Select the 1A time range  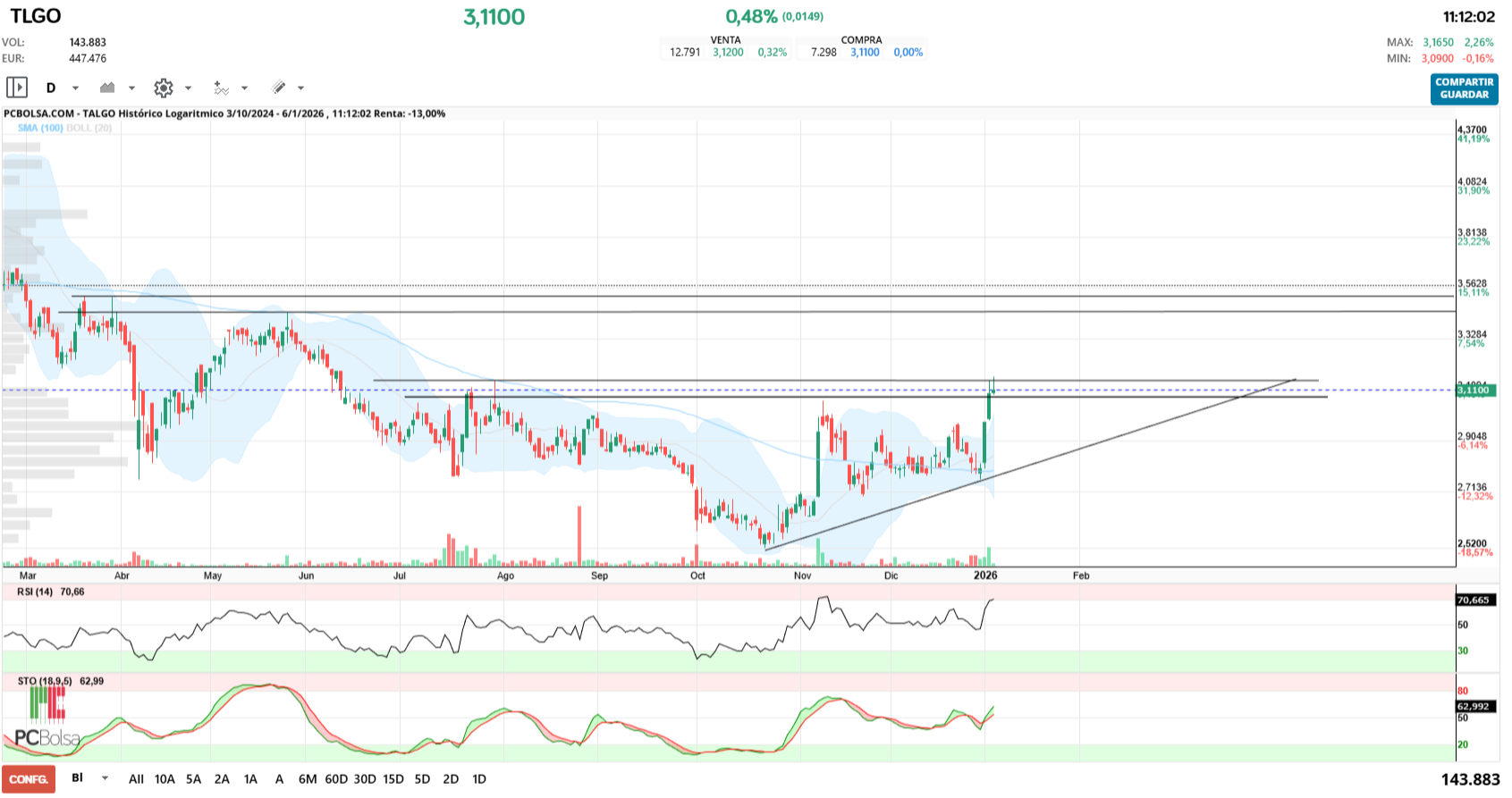point(250,779)
